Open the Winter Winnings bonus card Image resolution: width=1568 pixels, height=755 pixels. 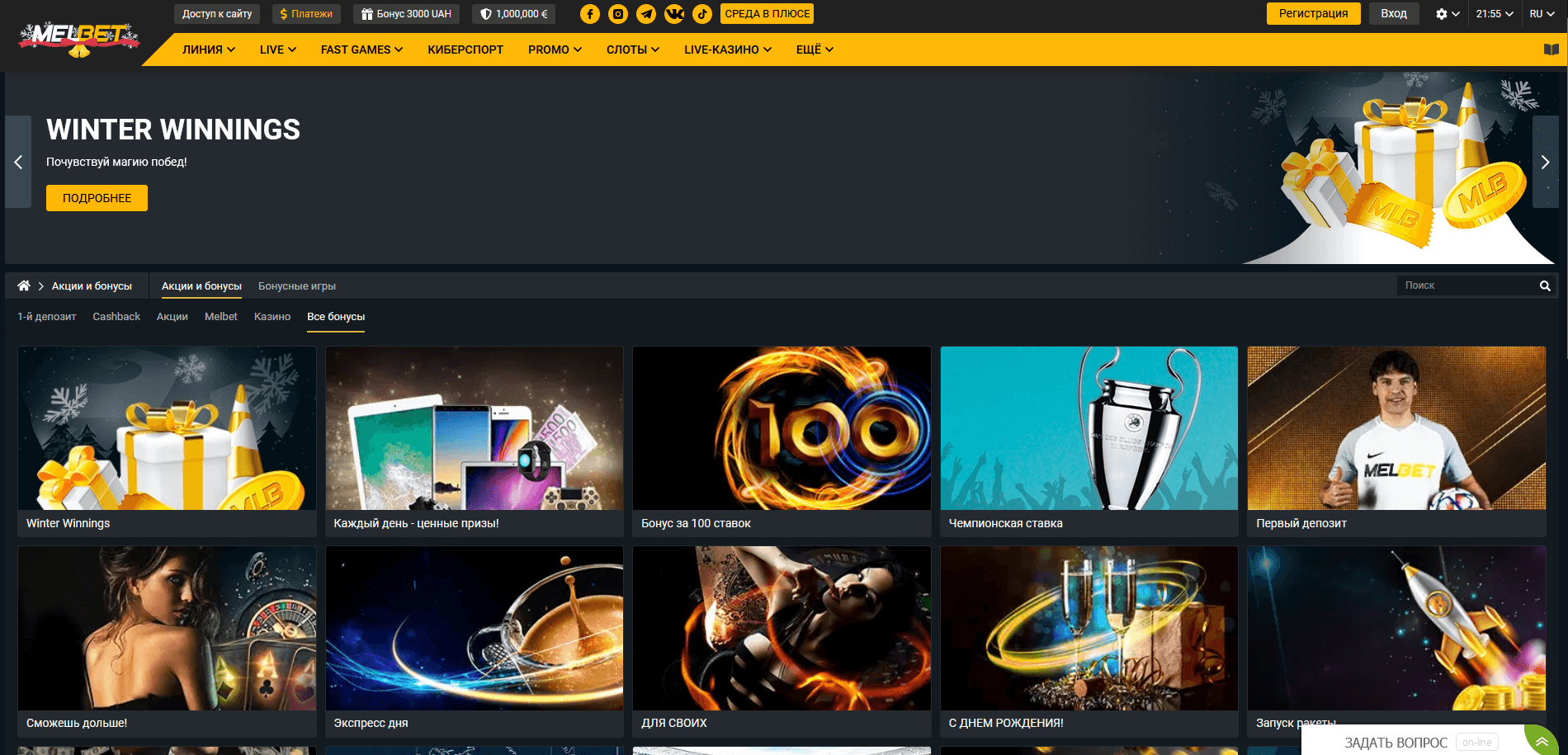[167, 441]
